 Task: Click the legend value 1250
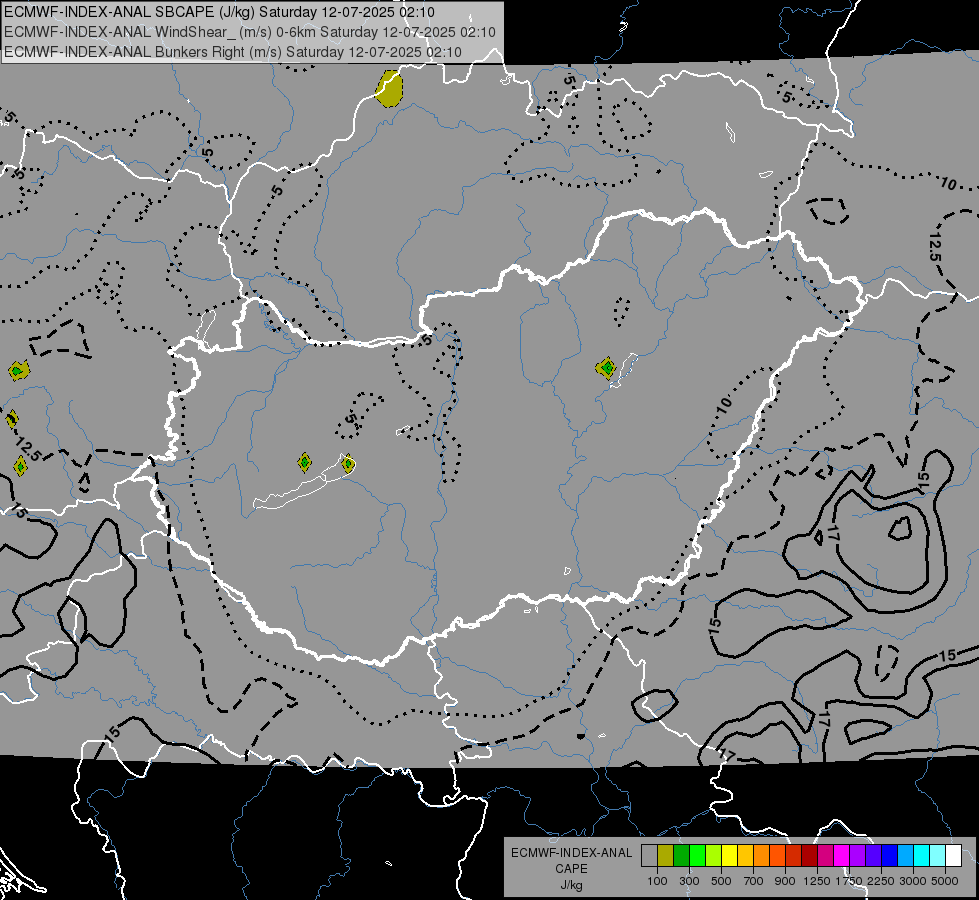pyautogui.click(x=817, y=881)
